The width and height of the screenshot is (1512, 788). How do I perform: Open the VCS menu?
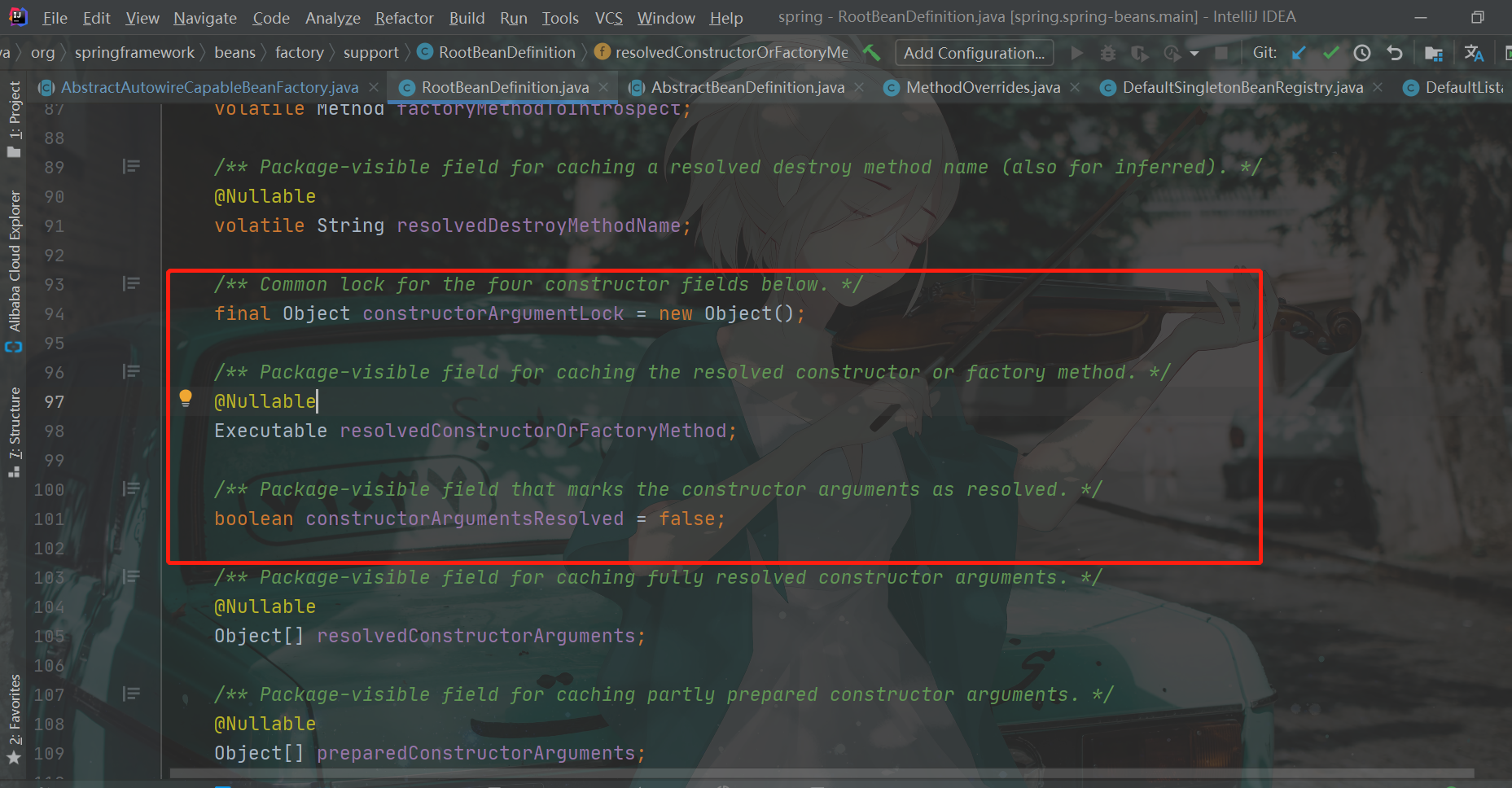click(609, 18)
